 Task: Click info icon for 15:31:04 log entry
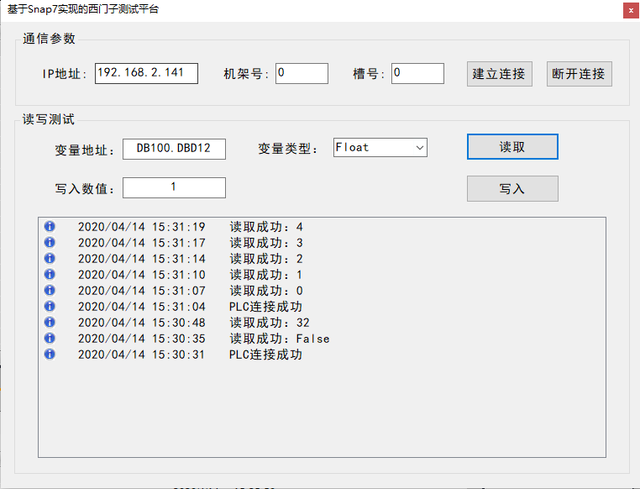pyautogui.click(x=49, y=306)
